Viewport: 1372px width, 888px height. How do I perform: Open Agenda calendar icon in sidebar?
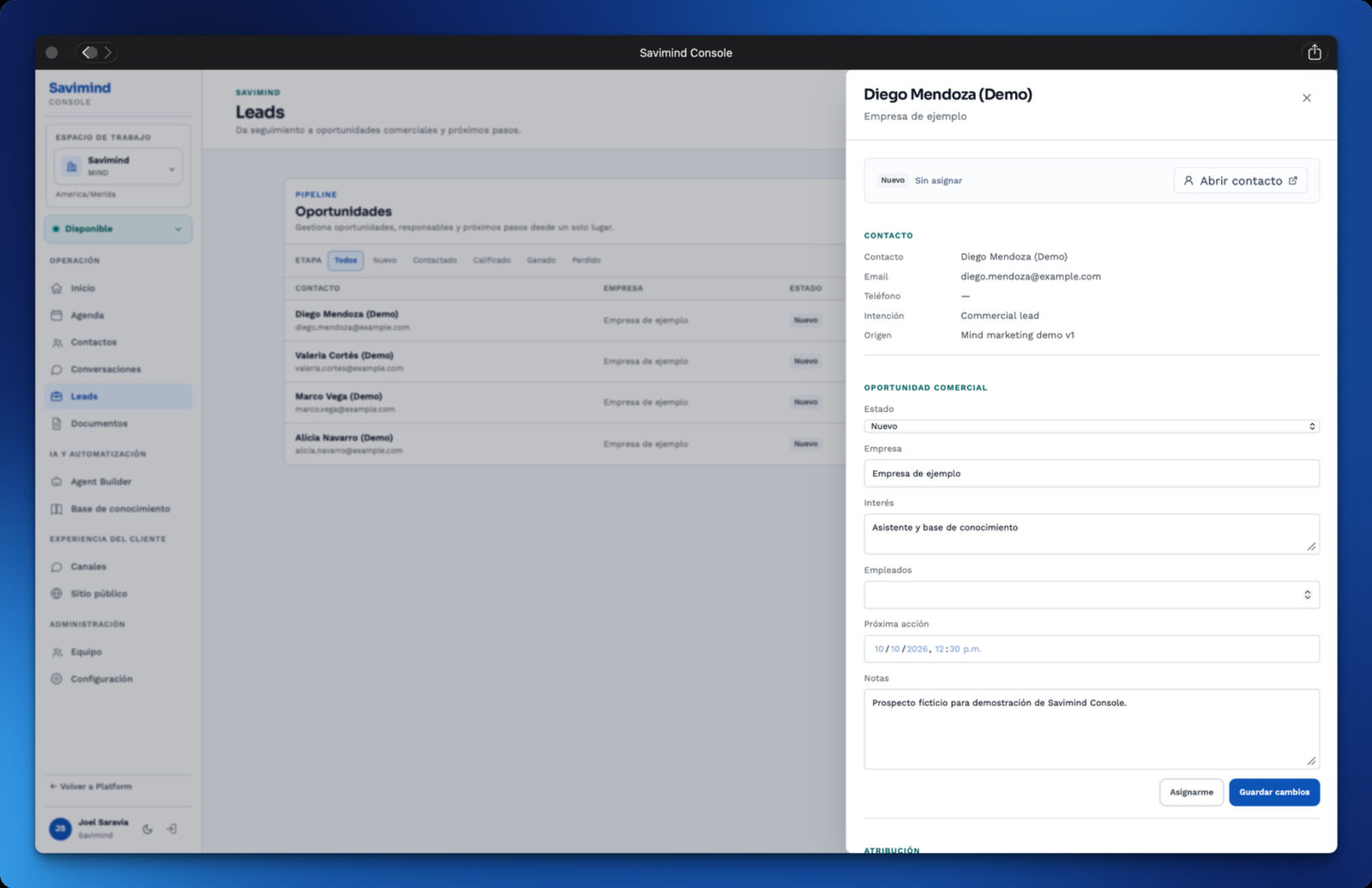coord(57,315)
